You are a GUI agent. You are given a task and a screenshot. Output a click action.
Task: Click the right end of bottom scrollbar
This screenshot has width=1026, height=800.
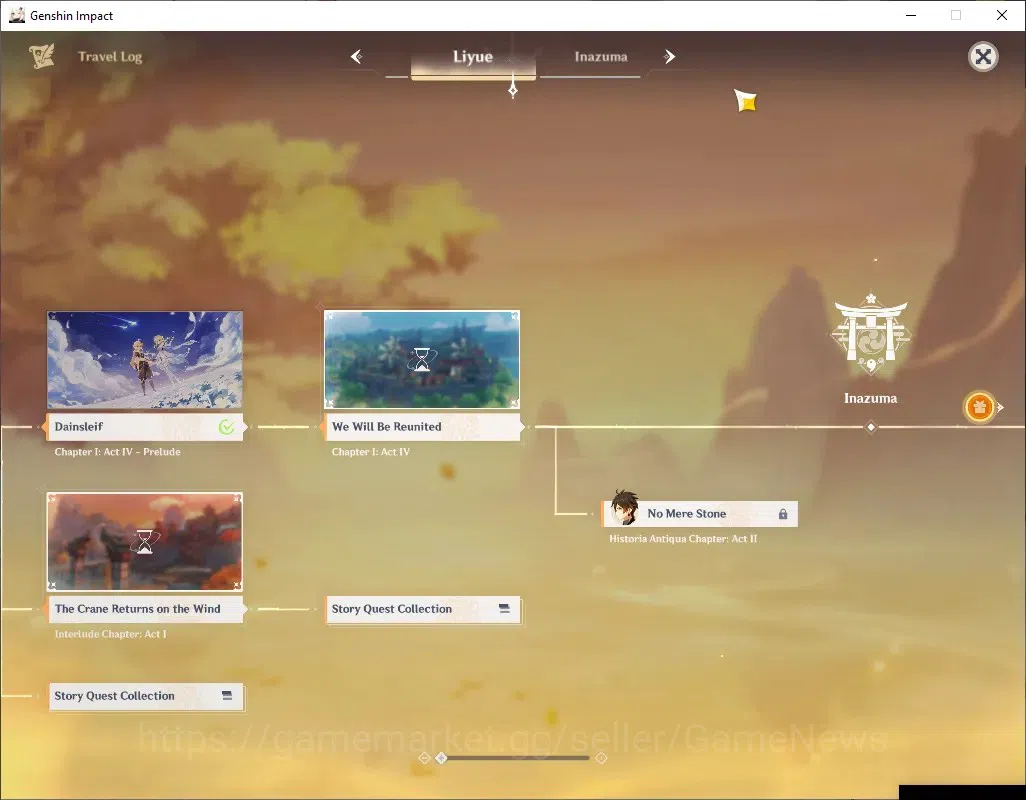[x=601, y=758]
